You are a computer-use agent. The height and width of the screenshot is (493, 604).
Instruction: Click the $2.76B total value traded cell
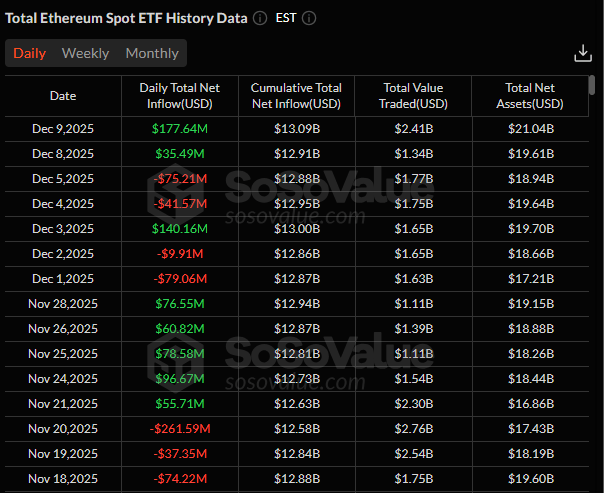coord(413,428)
